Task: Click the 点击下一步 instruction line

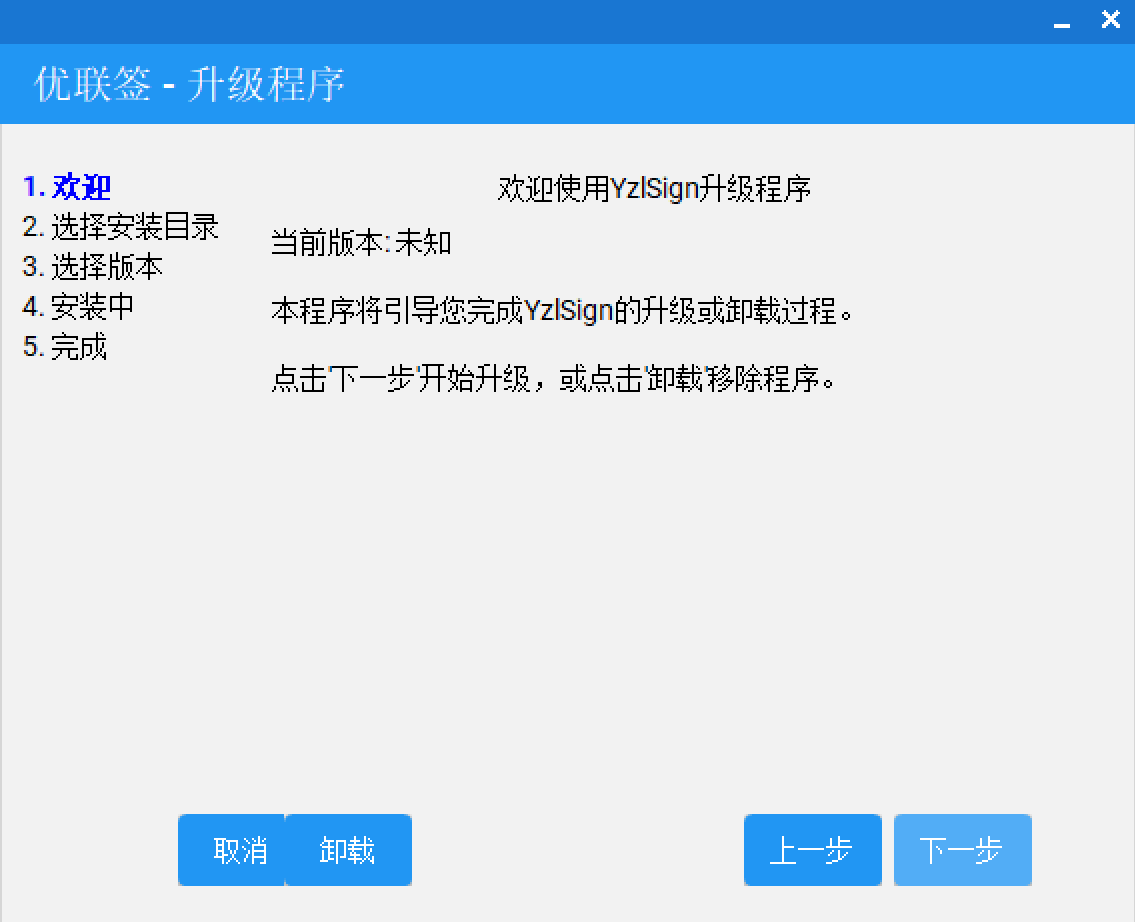Action: 555,381
